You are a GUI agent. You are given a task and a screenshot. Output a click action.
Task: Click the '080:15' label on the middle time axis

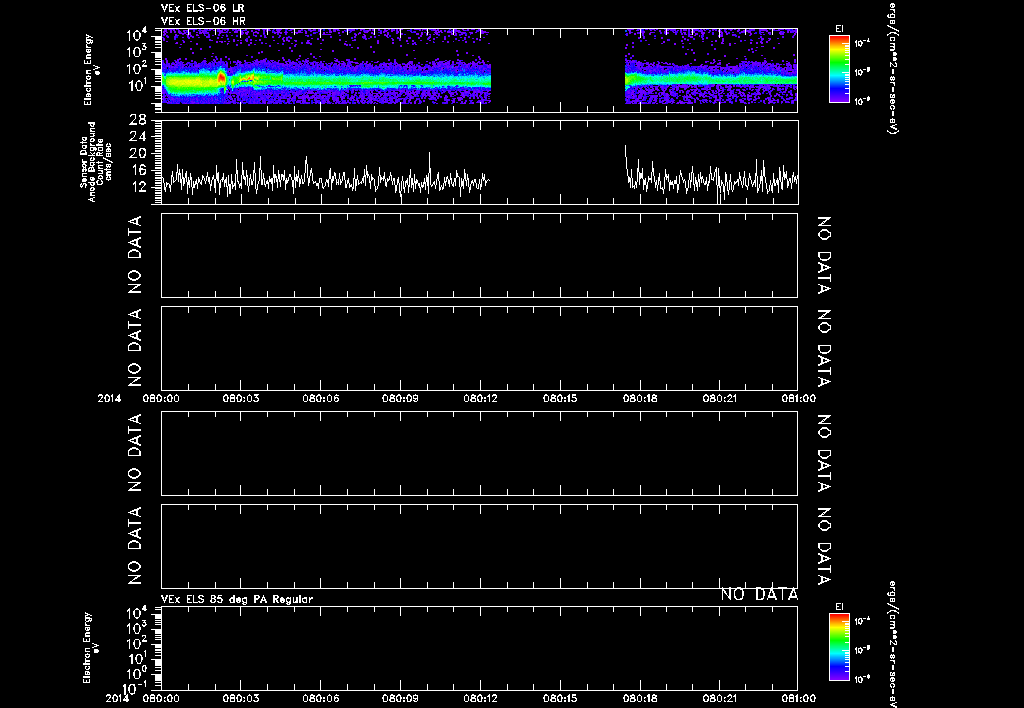[x=560, y=398]
